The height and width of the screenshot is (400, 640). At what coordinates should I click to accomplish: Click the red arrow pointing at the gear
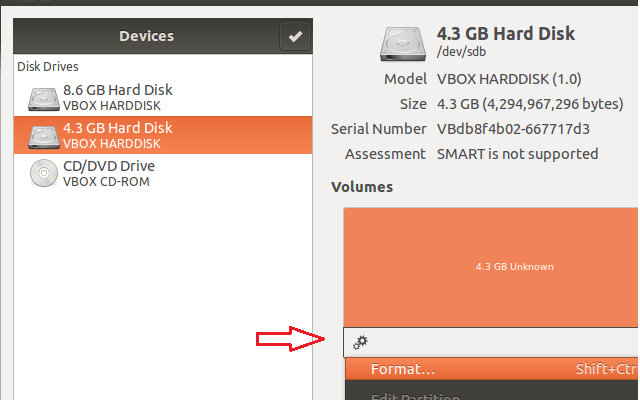point(290,339)
